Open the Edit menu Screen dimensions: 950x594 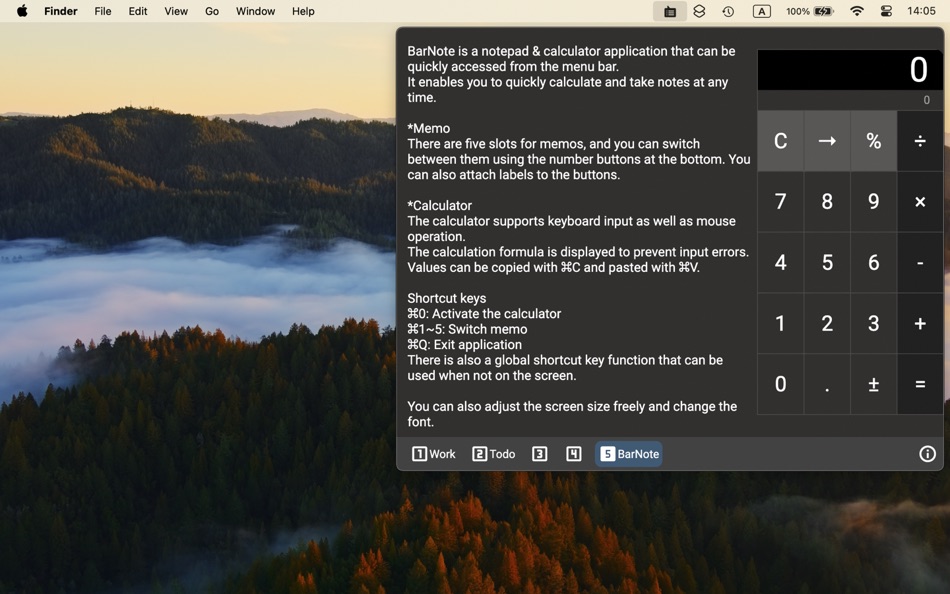(x=138, y=11)
